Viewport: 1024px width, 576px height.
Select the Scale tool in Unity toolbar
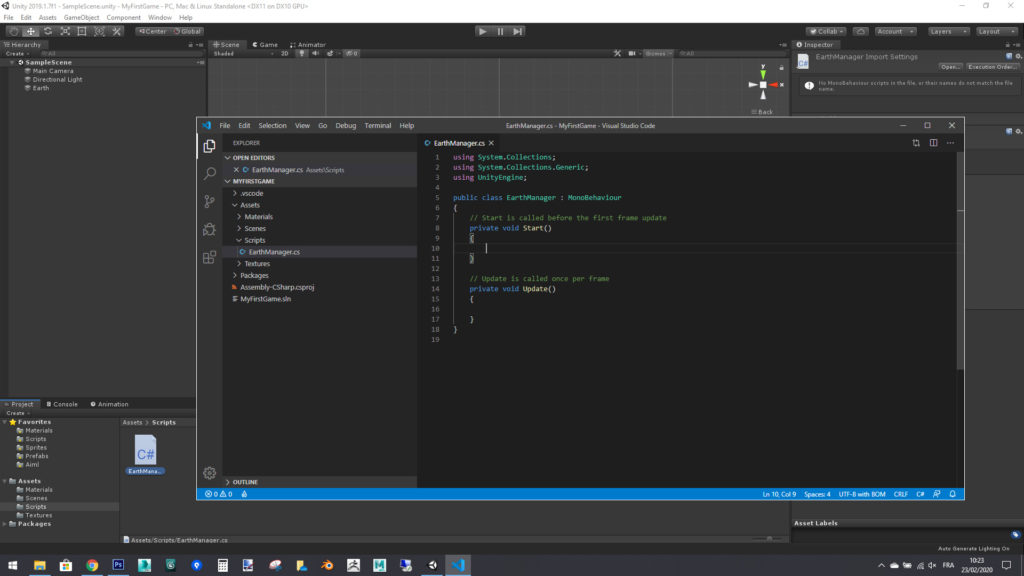(x=65, y=31)
